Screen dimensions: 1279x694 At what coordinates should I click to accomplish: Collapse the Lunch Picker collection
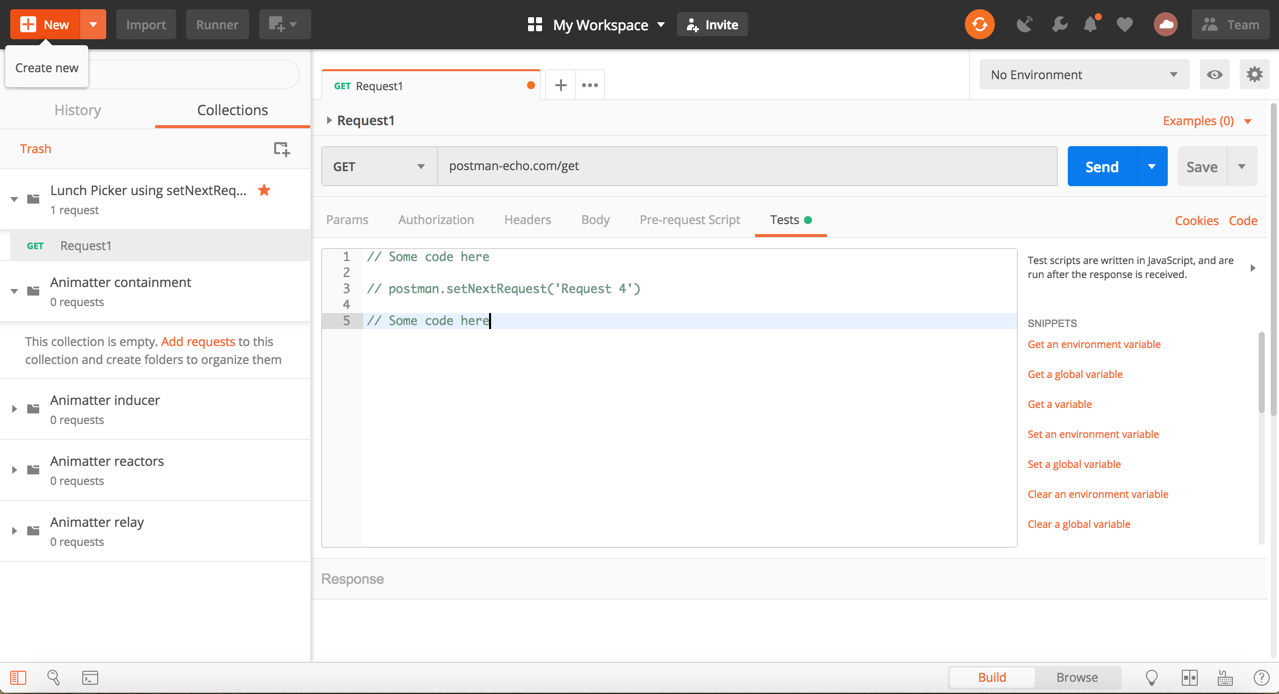point(14,199)
